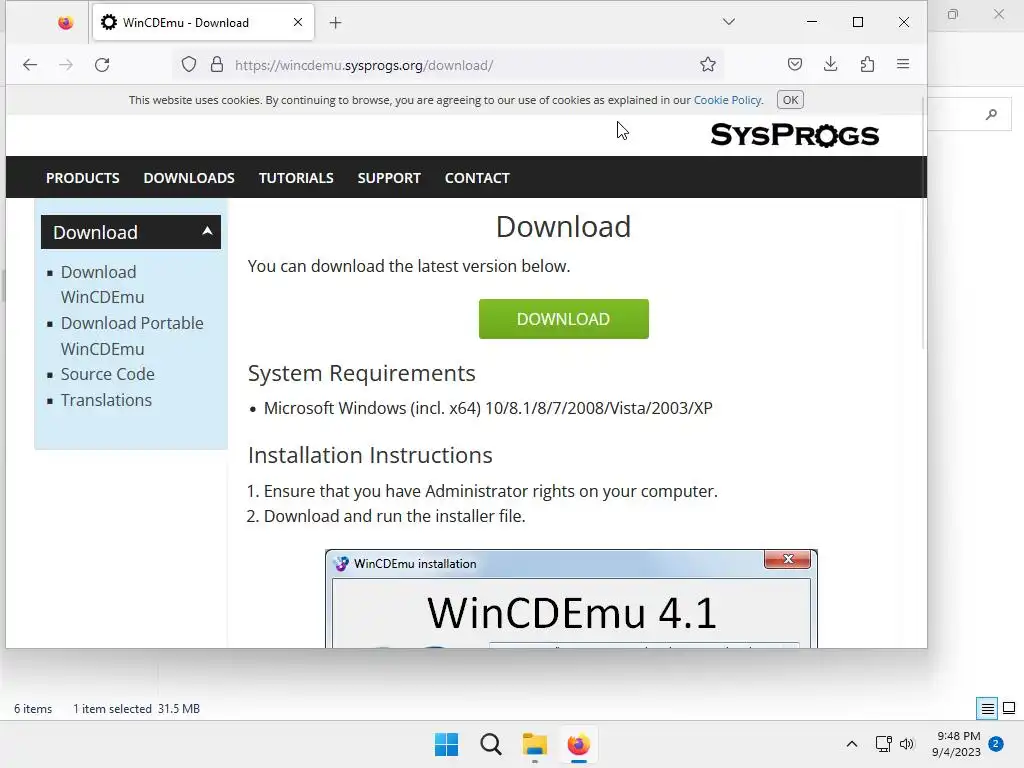Close the WinCDEmu - Download tab
1024x768 pixels.
[x=298, y=22]
